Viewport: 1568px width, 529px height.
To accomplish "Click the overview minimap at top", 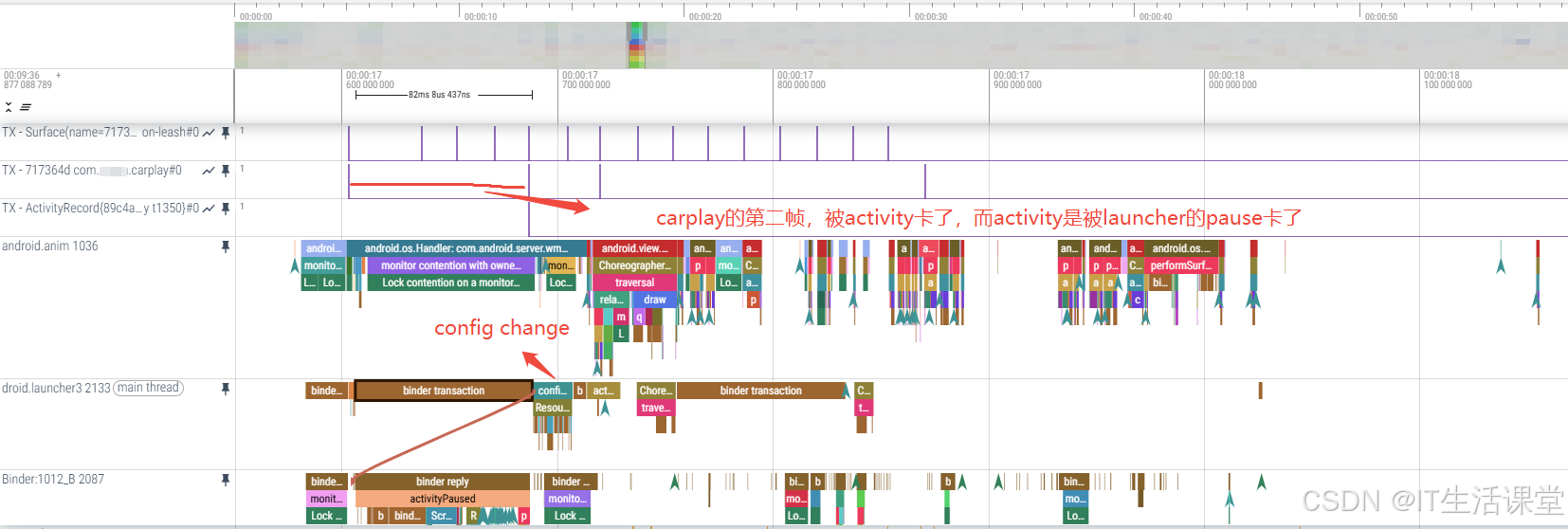I will click(x=901, y=46).
